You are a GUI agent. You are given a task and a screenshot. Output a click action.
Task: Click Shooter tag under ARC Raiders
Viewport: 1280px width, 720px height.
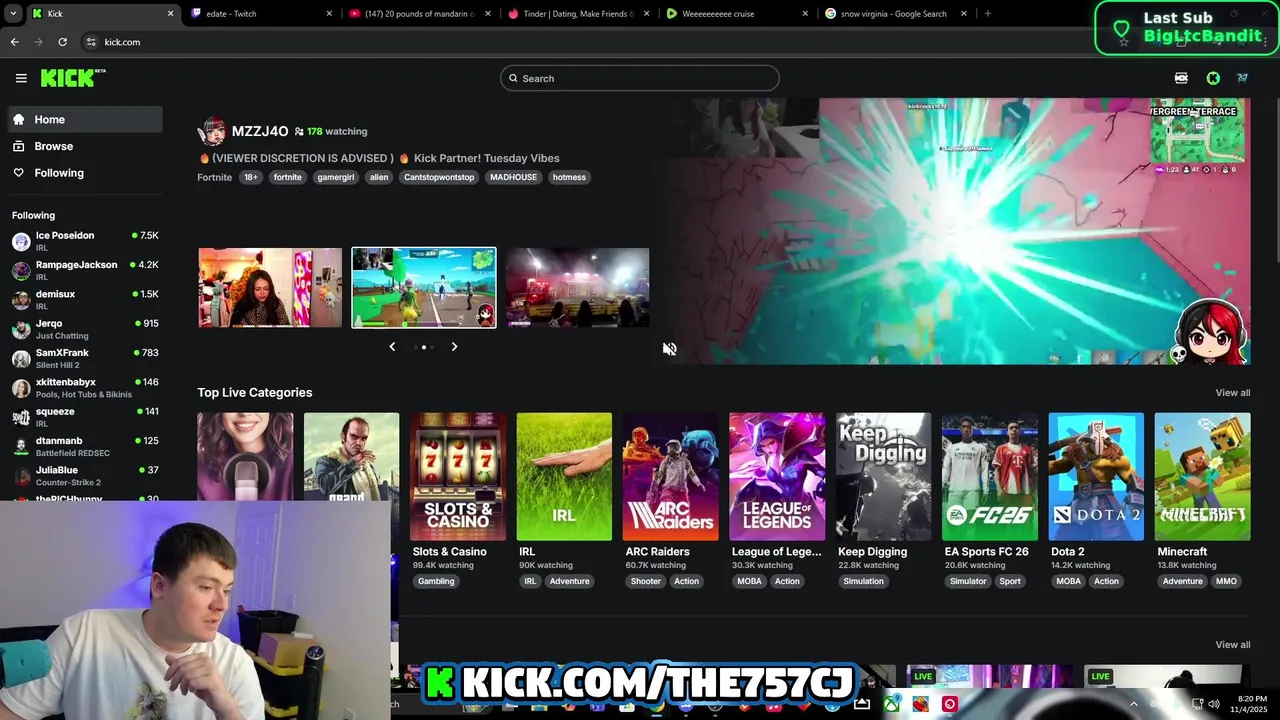[x=645, y=581]
